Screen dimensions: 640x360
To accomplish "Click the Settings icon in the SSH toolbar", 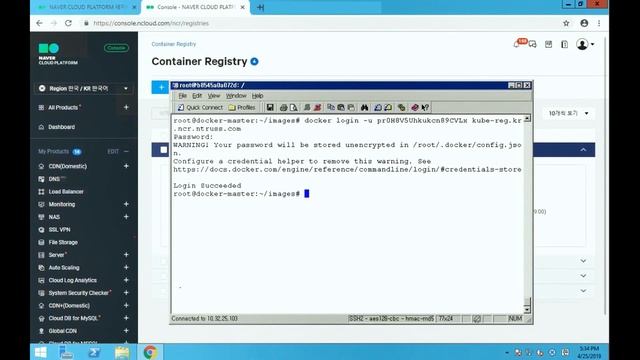I will coord(402,107).
